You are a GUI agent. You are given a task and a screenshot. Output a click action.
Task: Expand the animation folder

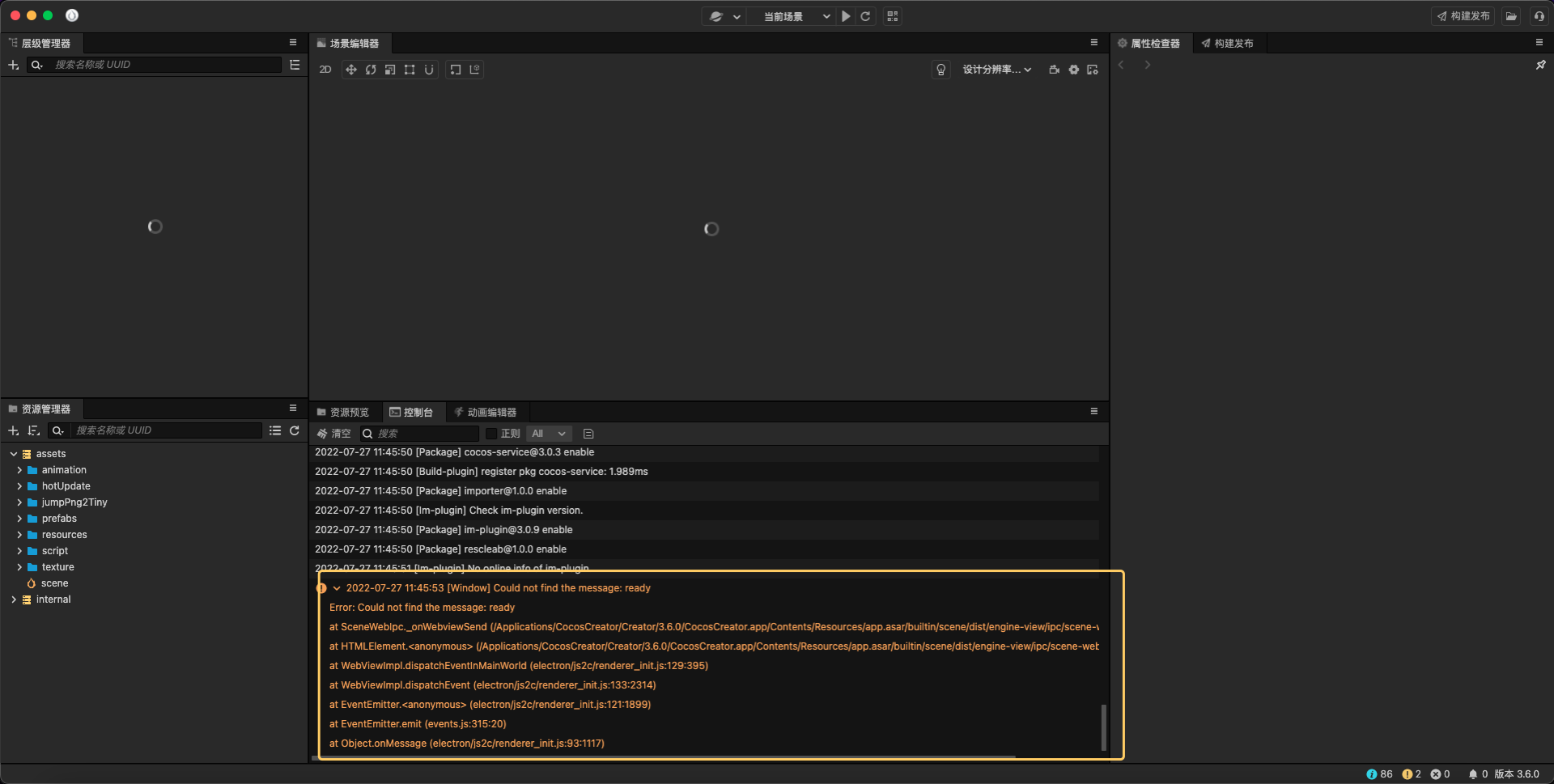point(19,470)
